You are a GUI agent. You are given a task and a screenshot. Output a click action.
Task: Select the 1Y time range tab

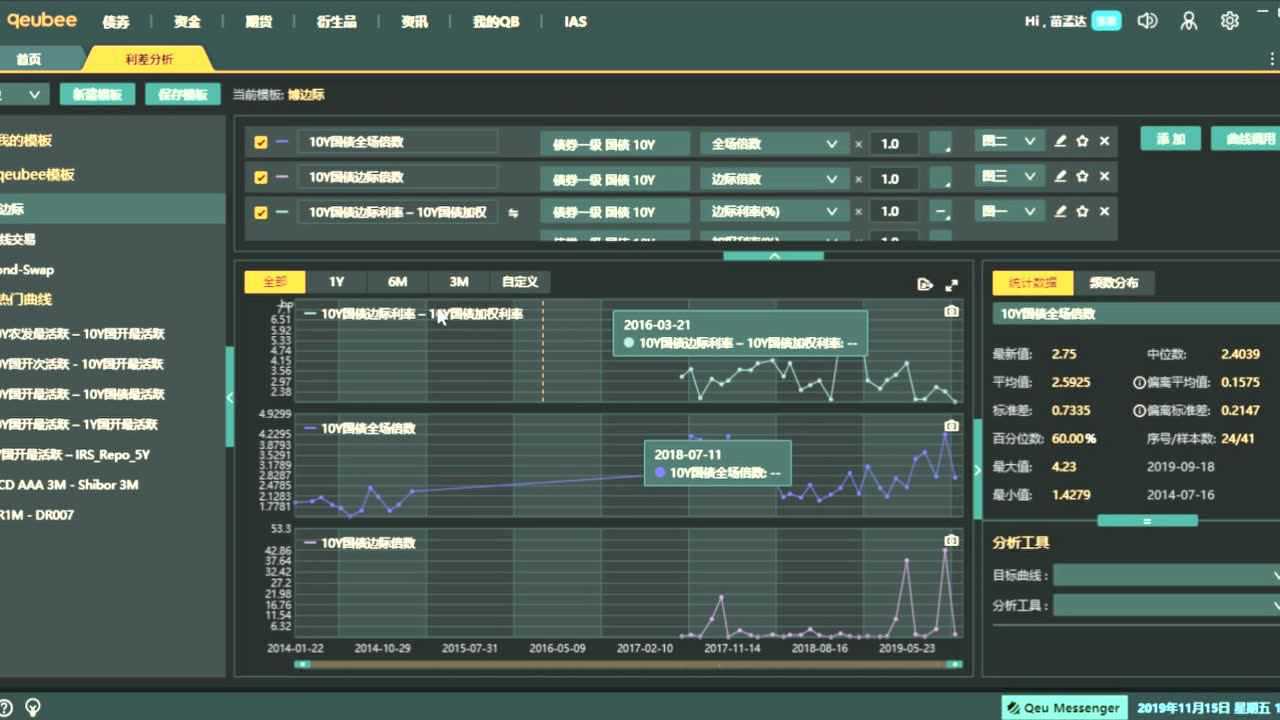(x=336, y=282)
